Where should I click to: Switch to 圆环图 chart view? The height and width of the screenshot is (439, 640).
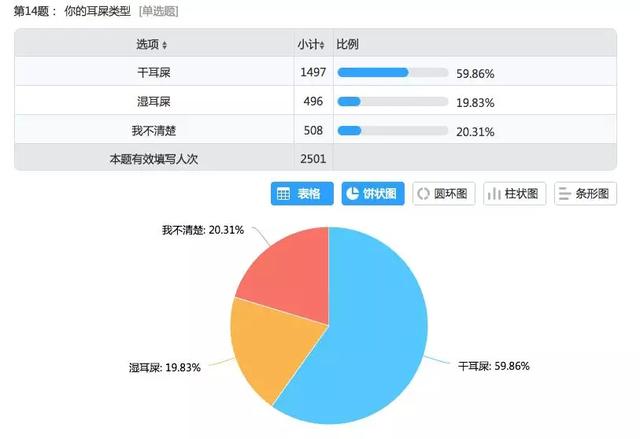pyautogui.click(x=442, y=194)
